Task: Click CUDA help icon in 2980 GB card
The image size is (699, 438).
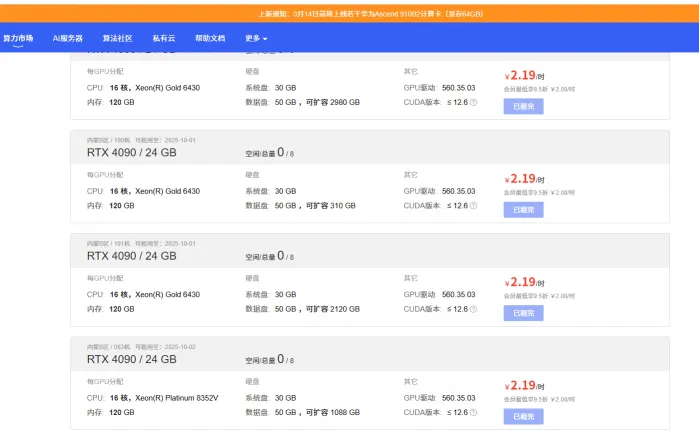Action: [473, 102]
